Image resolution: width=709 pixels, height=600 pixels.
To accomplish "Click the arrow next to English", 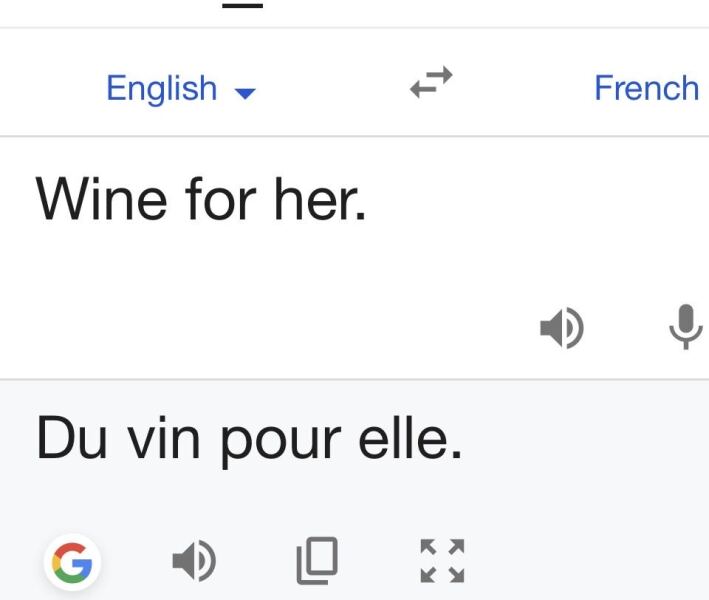I will pyautogui.click(x=245, y=93).
